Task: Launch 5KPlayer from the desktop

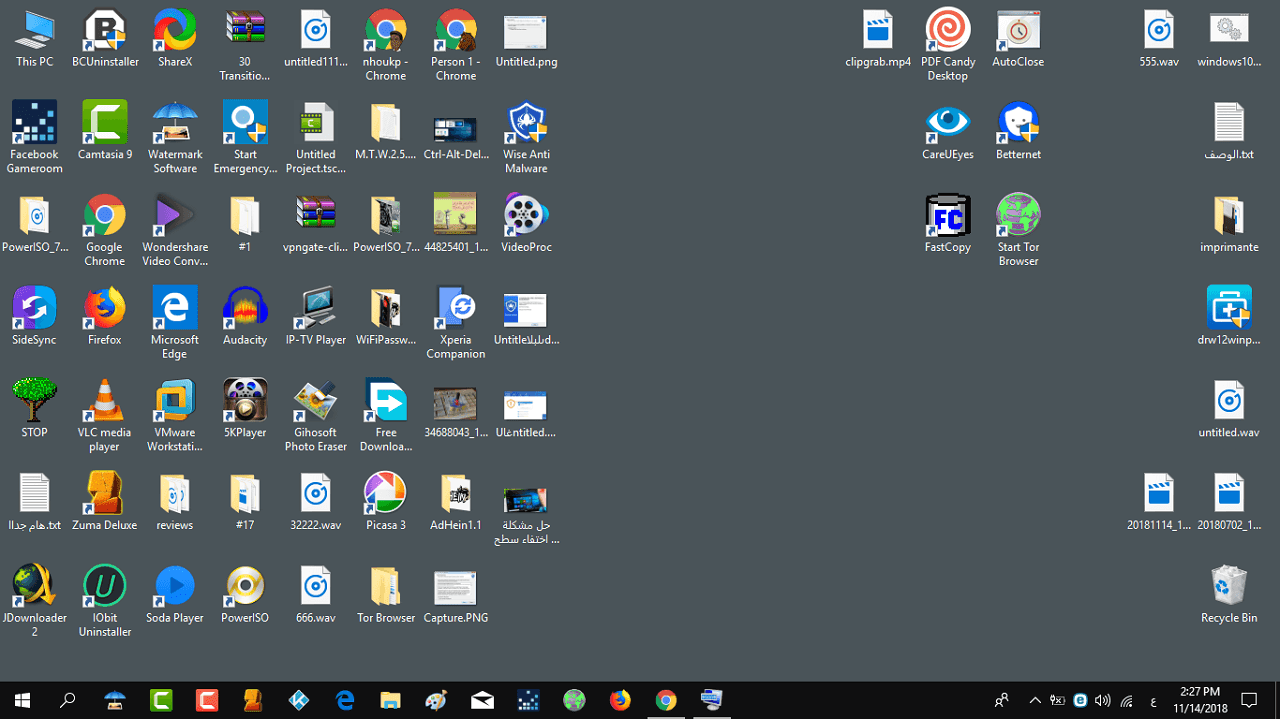Action: click(245, 410)
